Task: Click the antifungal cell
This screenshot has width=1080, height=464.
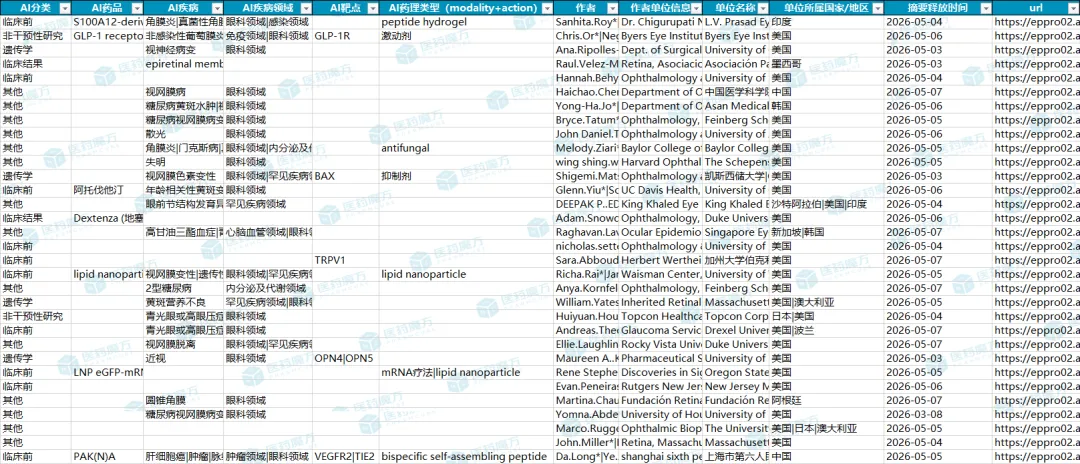Action: click(466, 148)
